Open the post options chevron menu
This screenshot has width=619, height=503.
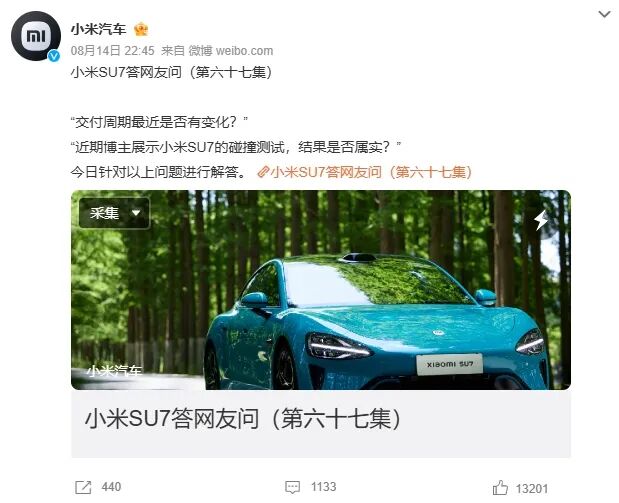pos(604,15)
